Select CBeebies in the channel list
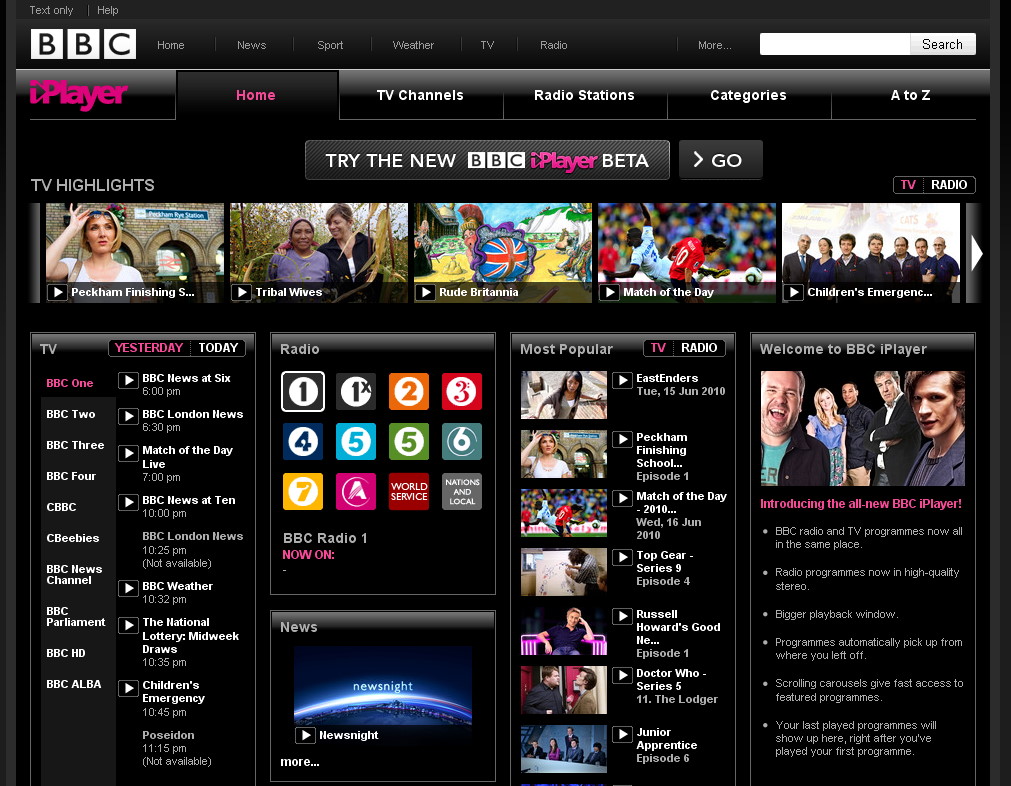1011x786 pixels. (73, 538)
